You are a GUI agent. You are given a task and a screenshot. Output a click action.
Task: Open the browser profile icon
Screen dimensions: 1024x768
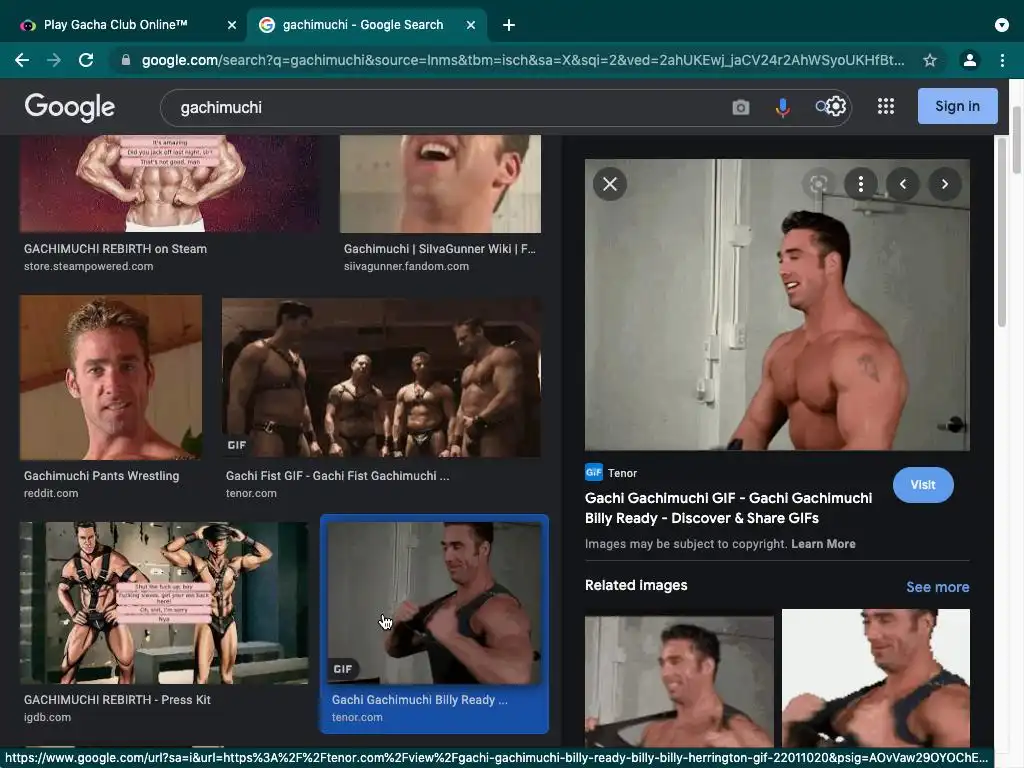(970, 60)
